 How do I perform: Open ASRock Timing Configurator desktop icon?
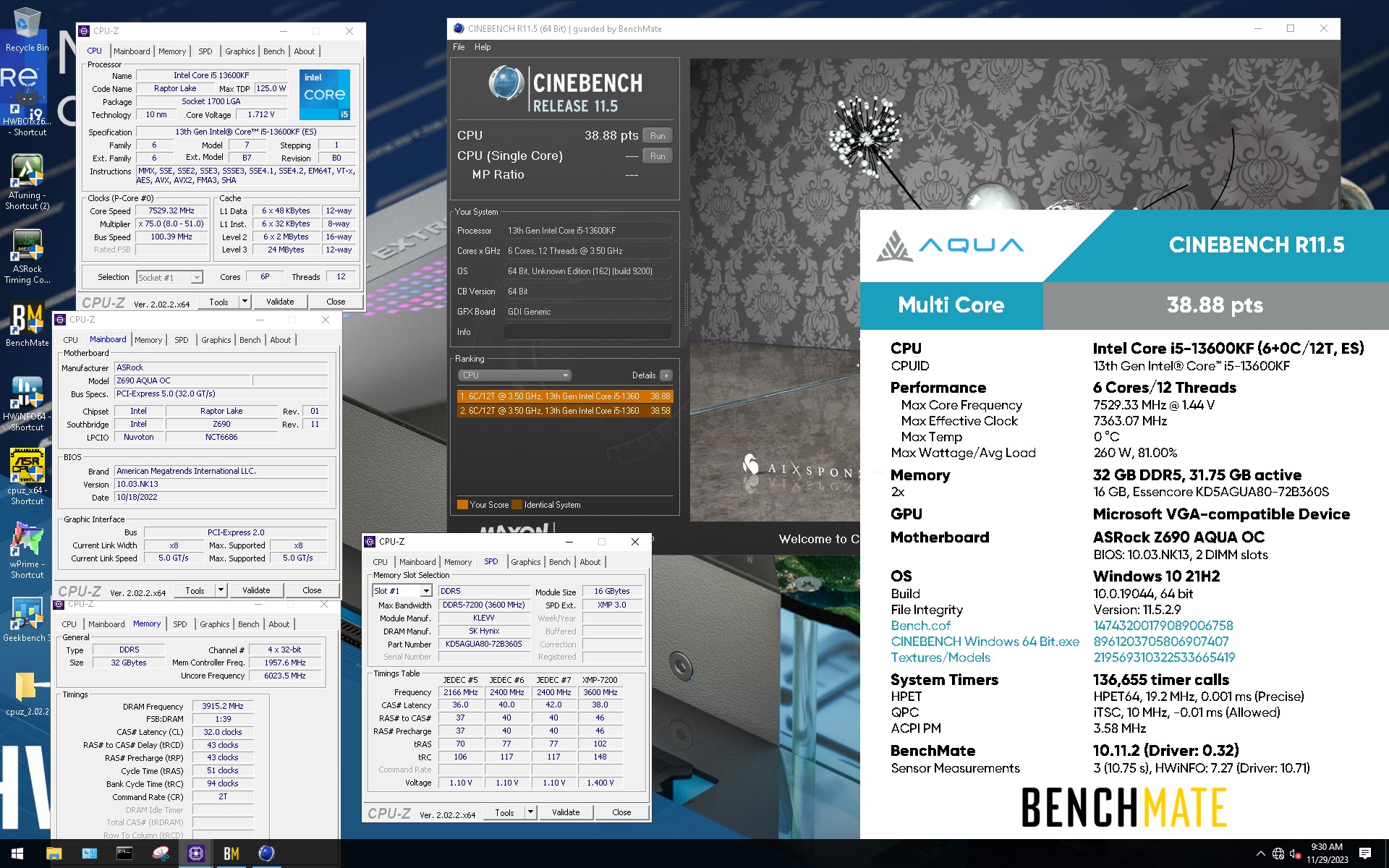pos(27,257)
